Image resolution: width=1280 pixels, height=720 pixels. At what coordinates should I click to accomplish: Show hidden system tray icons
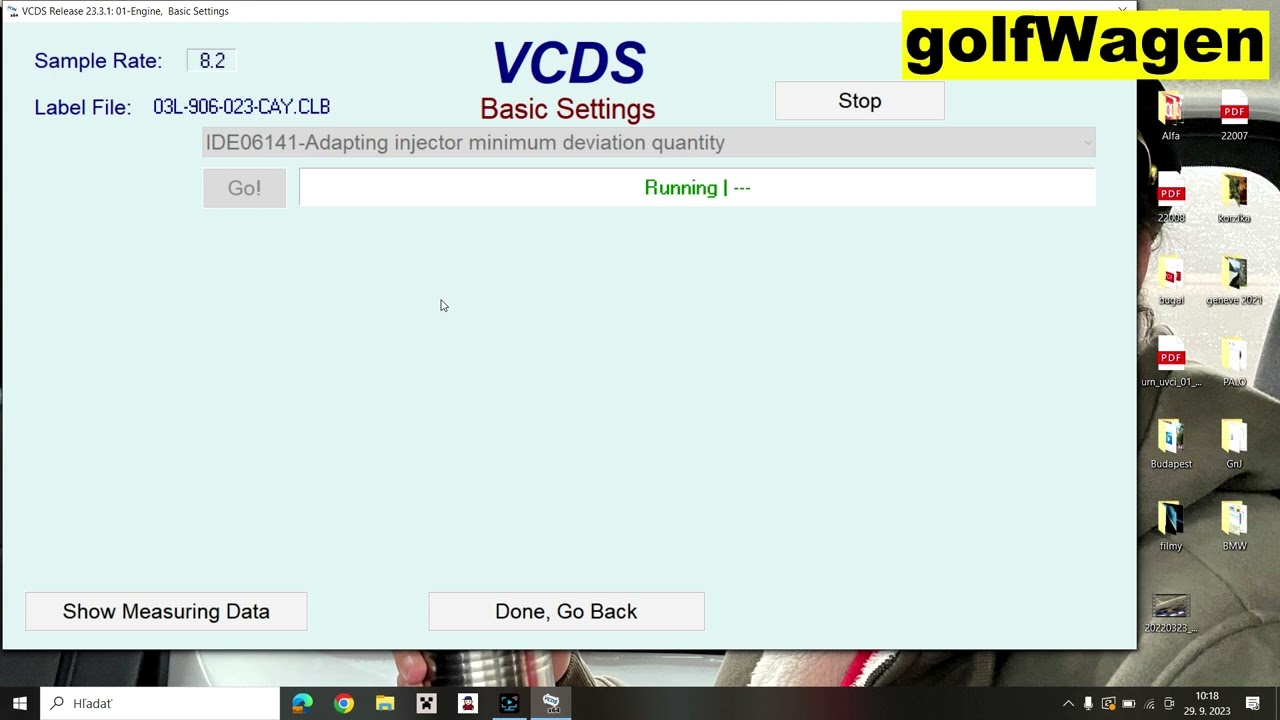[x=1068, y=704]
